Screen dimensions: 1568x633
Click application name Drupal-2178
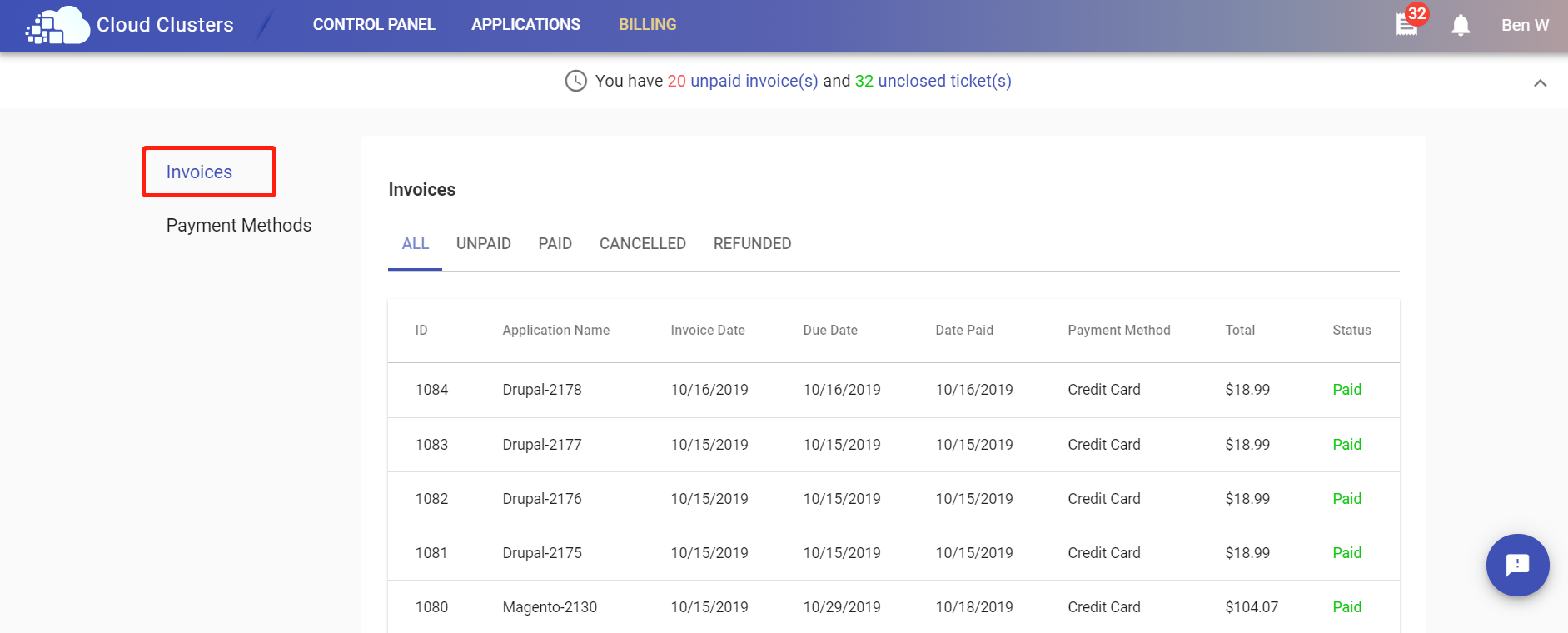[542, 390]
